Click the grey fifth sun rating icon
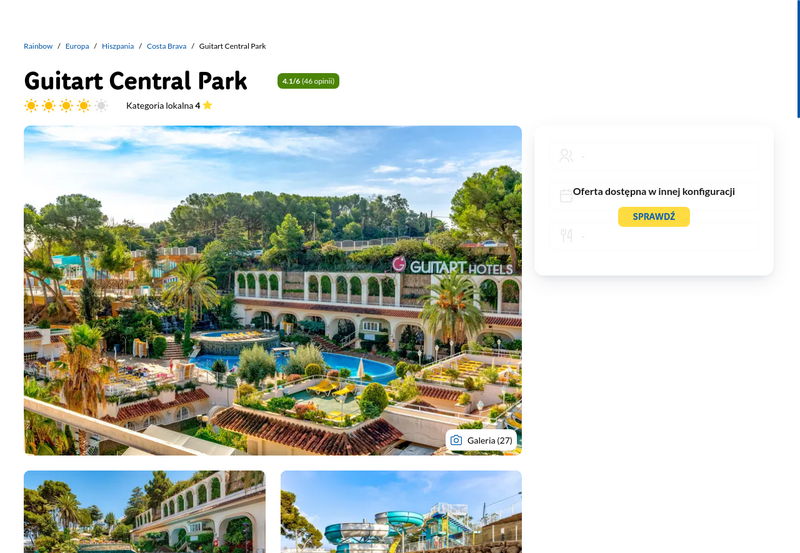Viewport: 800px width, 553px height. coord(102,106)
